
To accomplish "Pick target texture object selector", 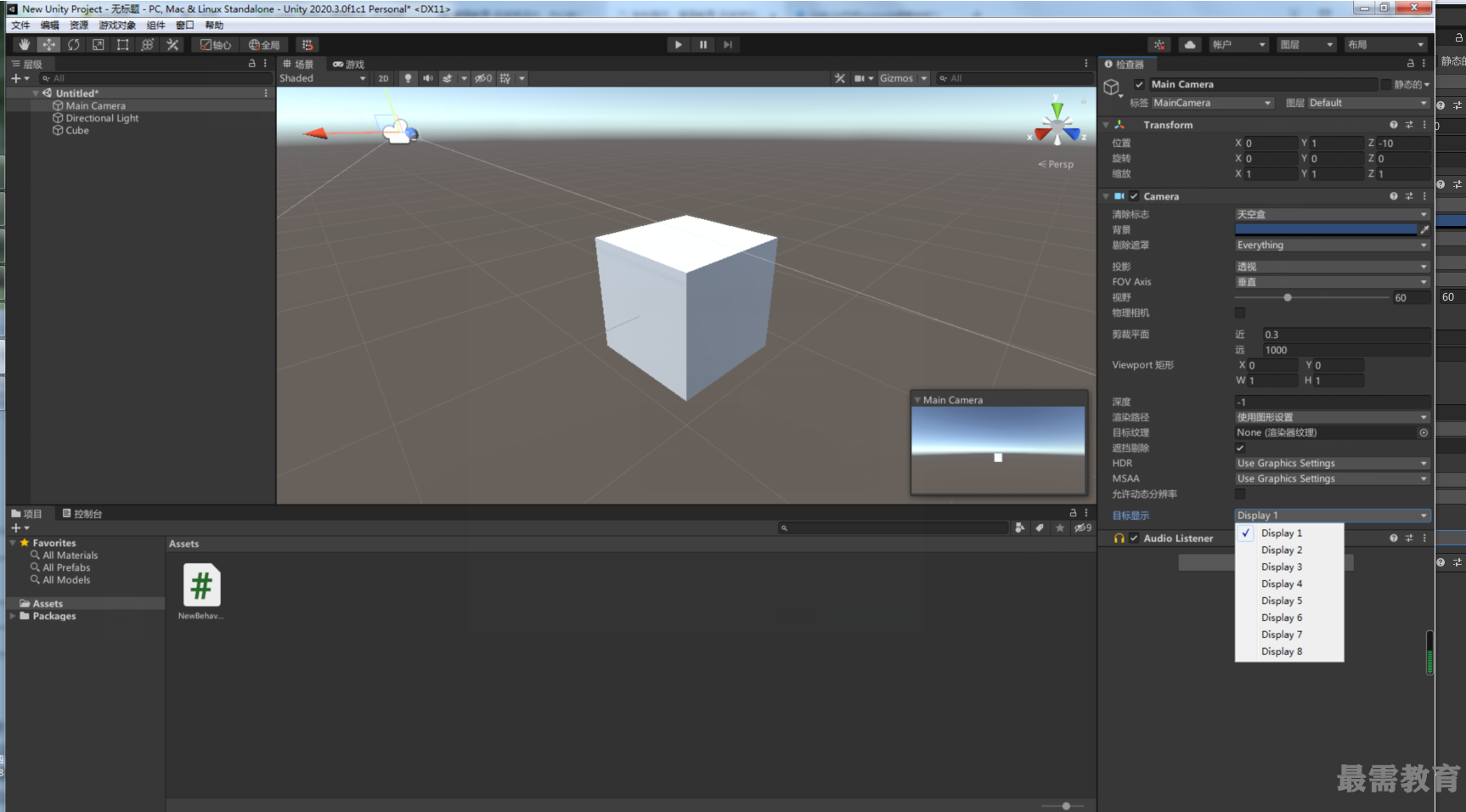I will point(1424,432).
